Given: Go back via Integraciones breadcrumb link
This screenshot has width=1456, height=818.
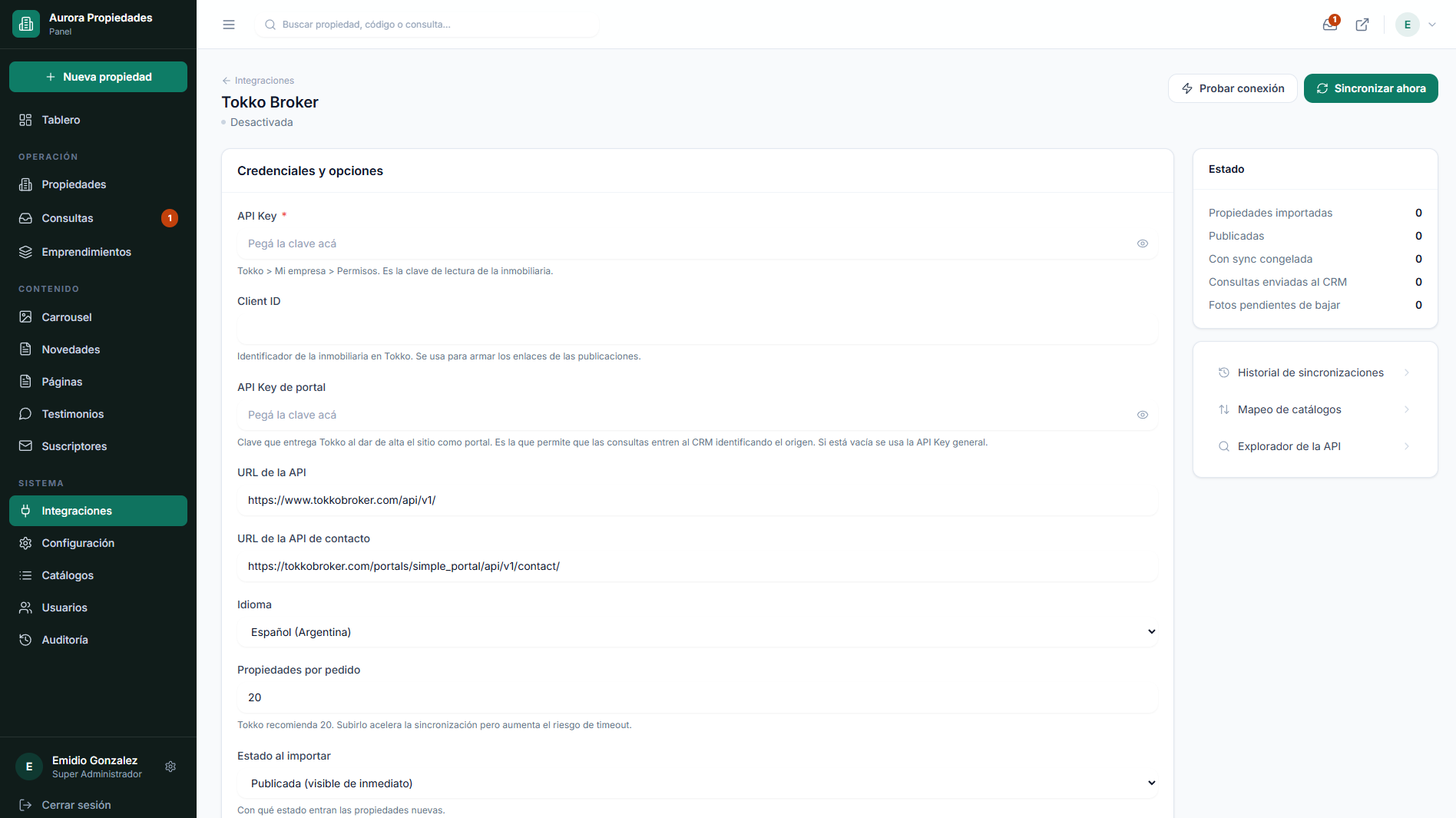Looking at the screenshot, I should (258, 81).
